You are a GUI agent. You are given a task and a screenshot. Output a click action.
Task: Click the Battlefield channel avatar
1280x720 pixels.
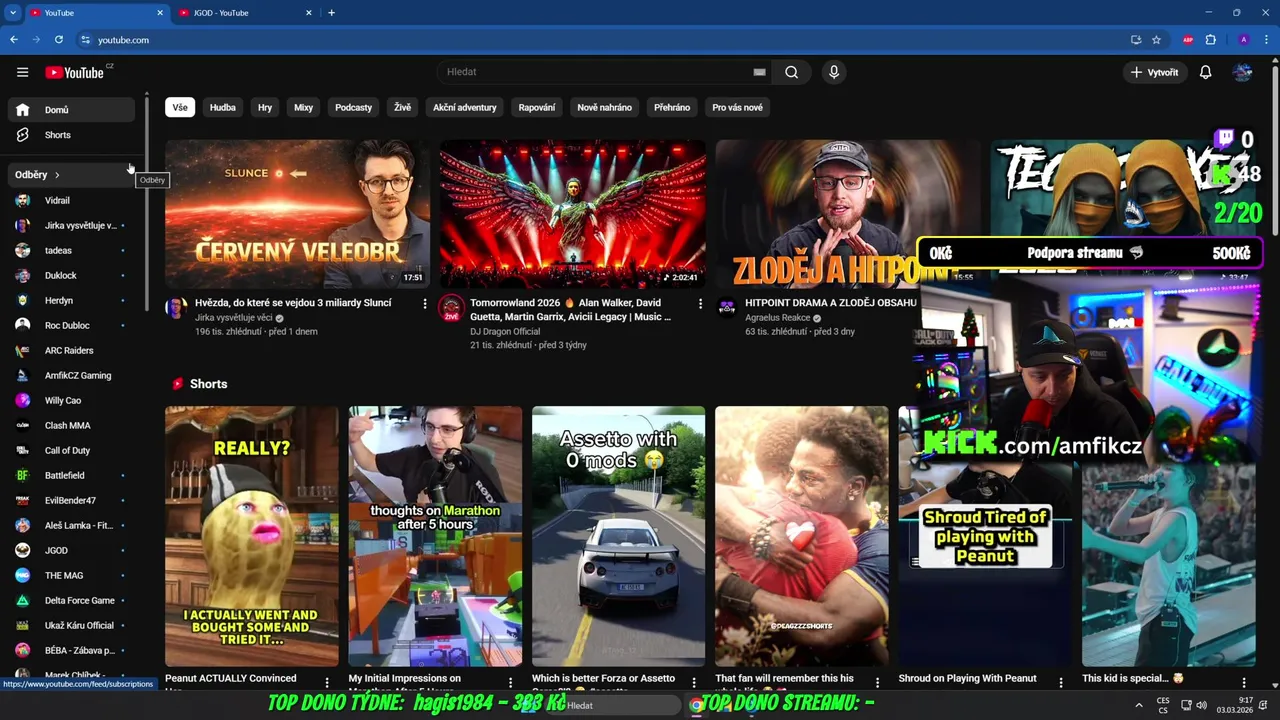click(x=22, y=475)
